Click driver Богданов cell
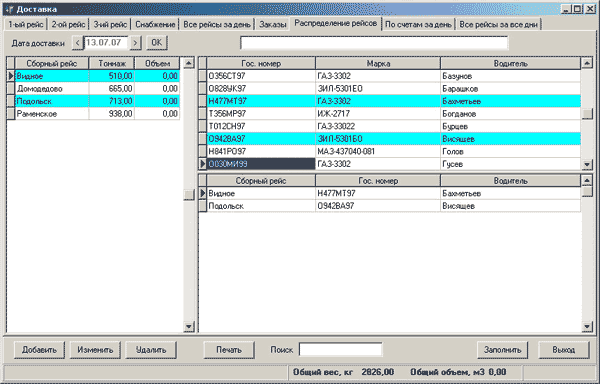 pos(510,114)
